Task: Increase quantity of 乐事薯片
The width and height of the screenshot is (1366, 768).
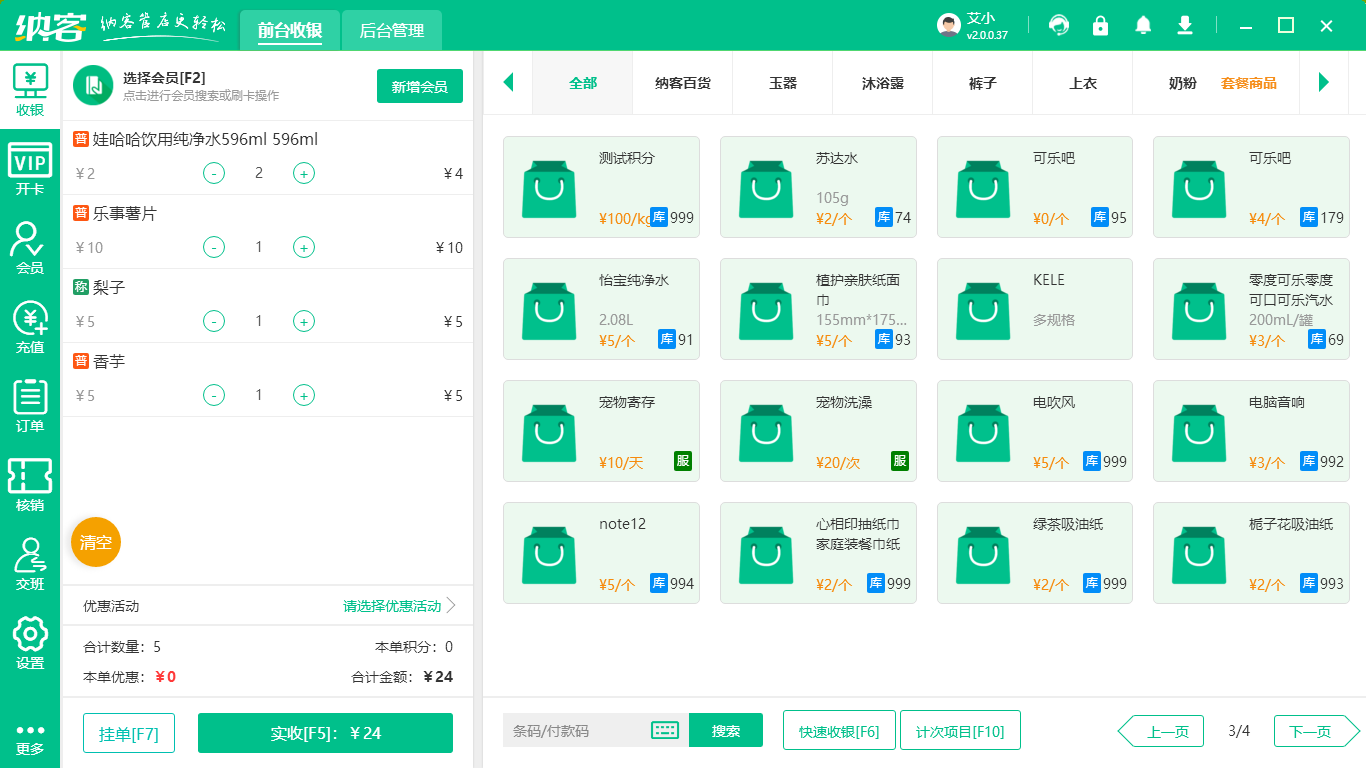Action: tap(304, 247)
